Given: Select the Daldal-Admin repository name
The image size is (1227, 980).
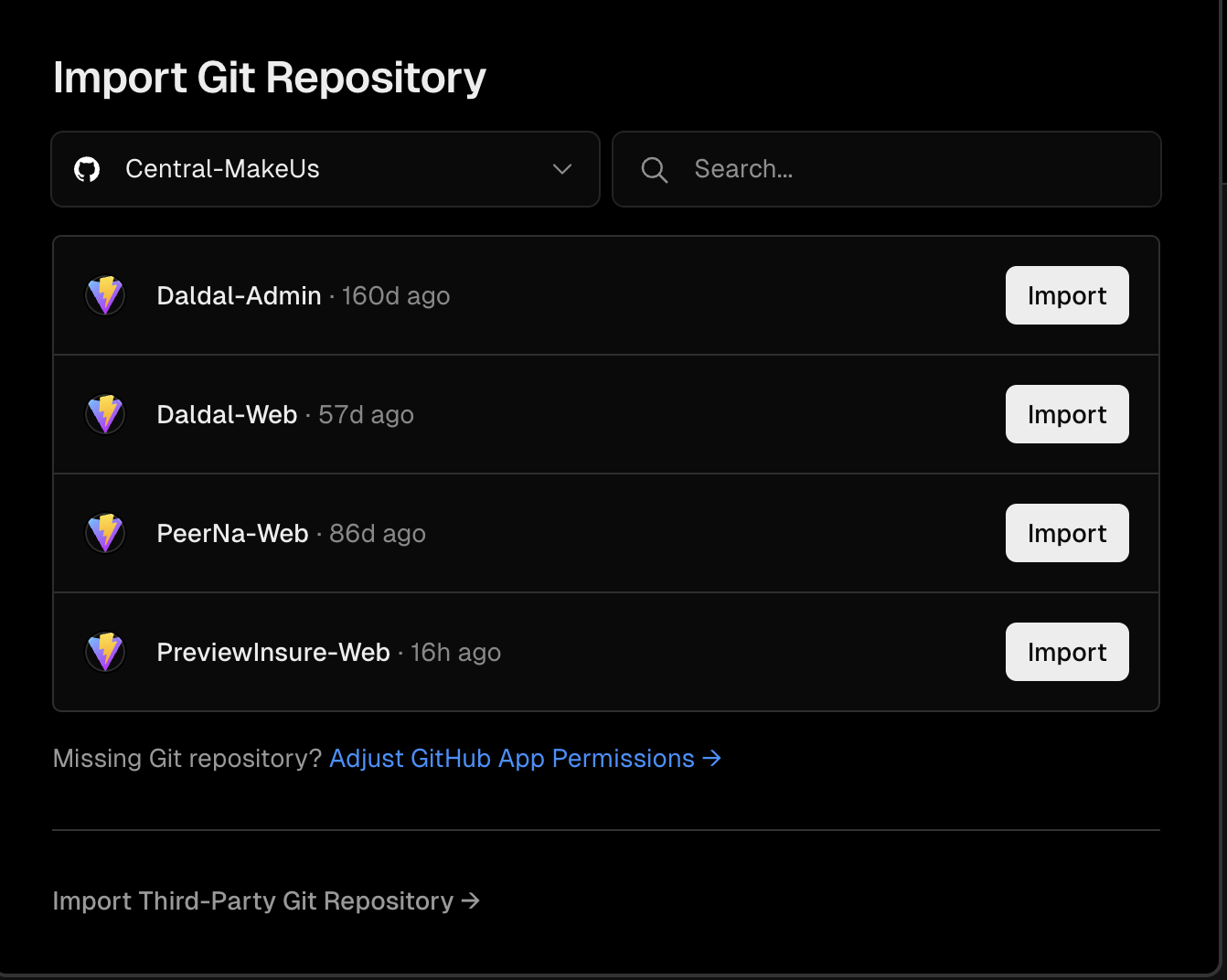Looking at the screenshot, I should 239,296.
